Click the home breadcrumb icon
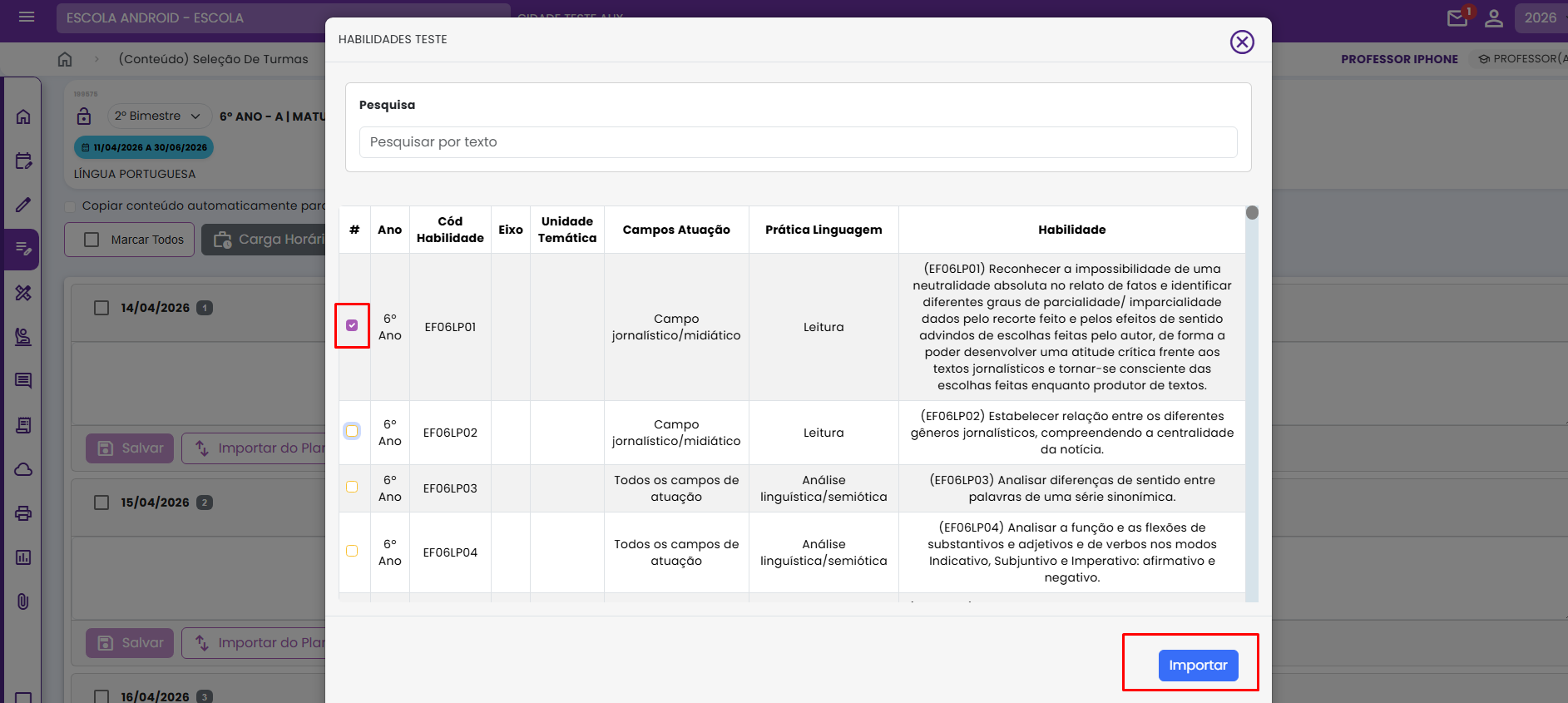Screen dimensions: 1568x703 (x=65, y=59)
